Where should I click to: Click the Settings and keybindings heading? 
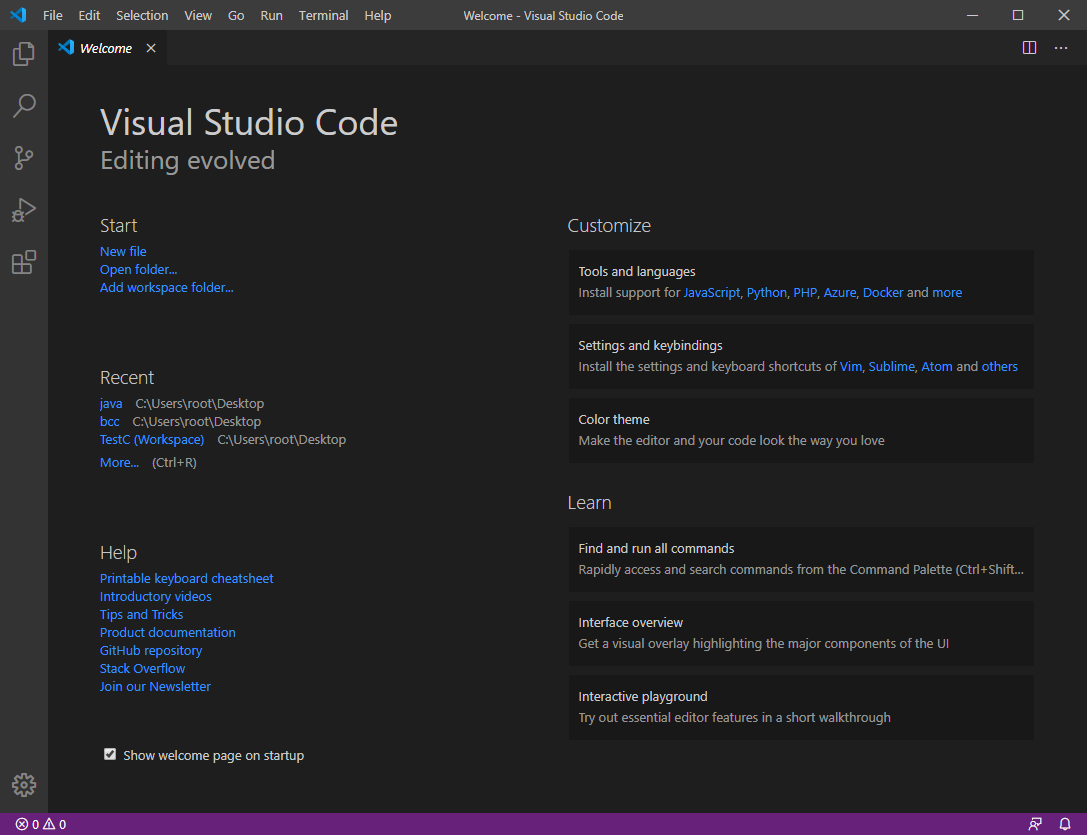coord(650,345)
